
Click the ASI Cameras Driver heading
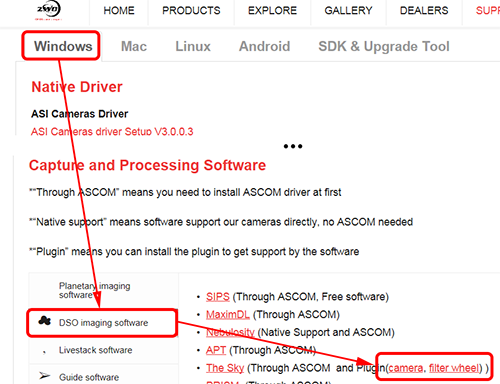point(80,114)
